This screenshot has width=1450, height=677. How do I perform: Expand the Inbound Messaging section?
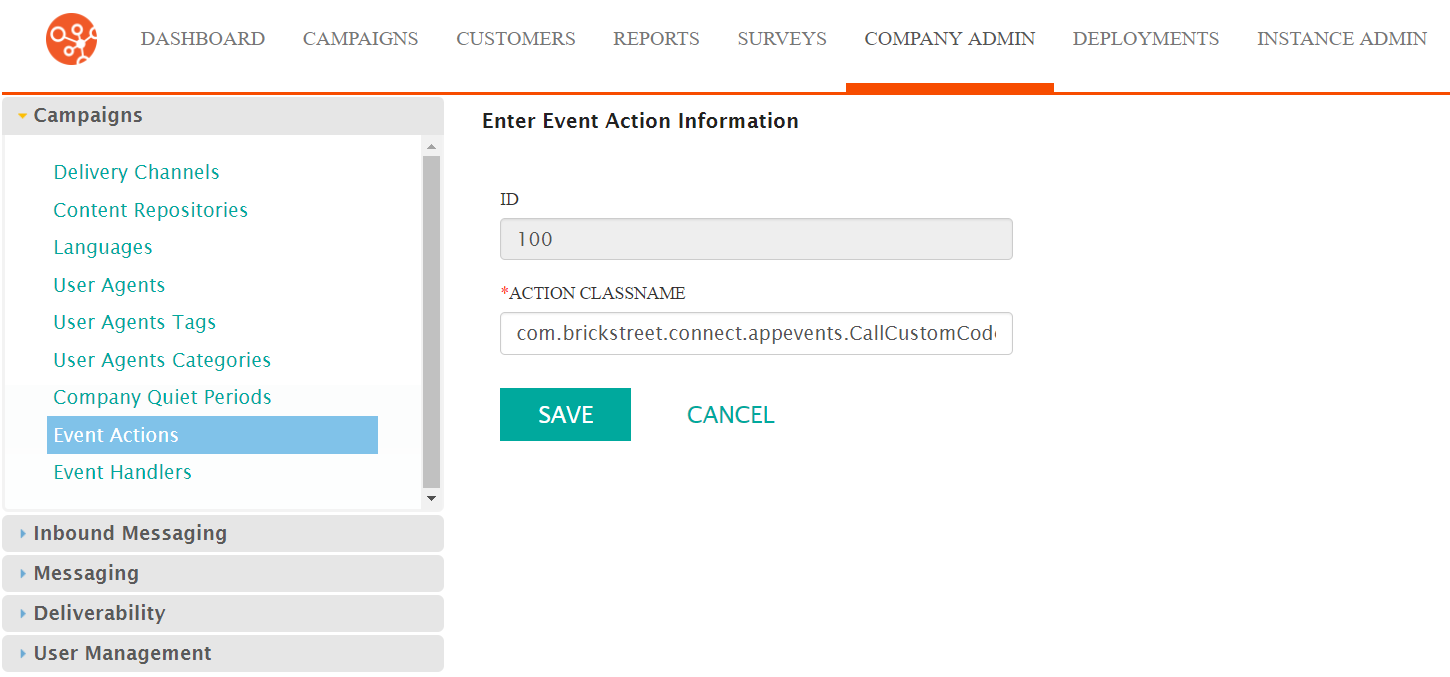click(223, 533)
